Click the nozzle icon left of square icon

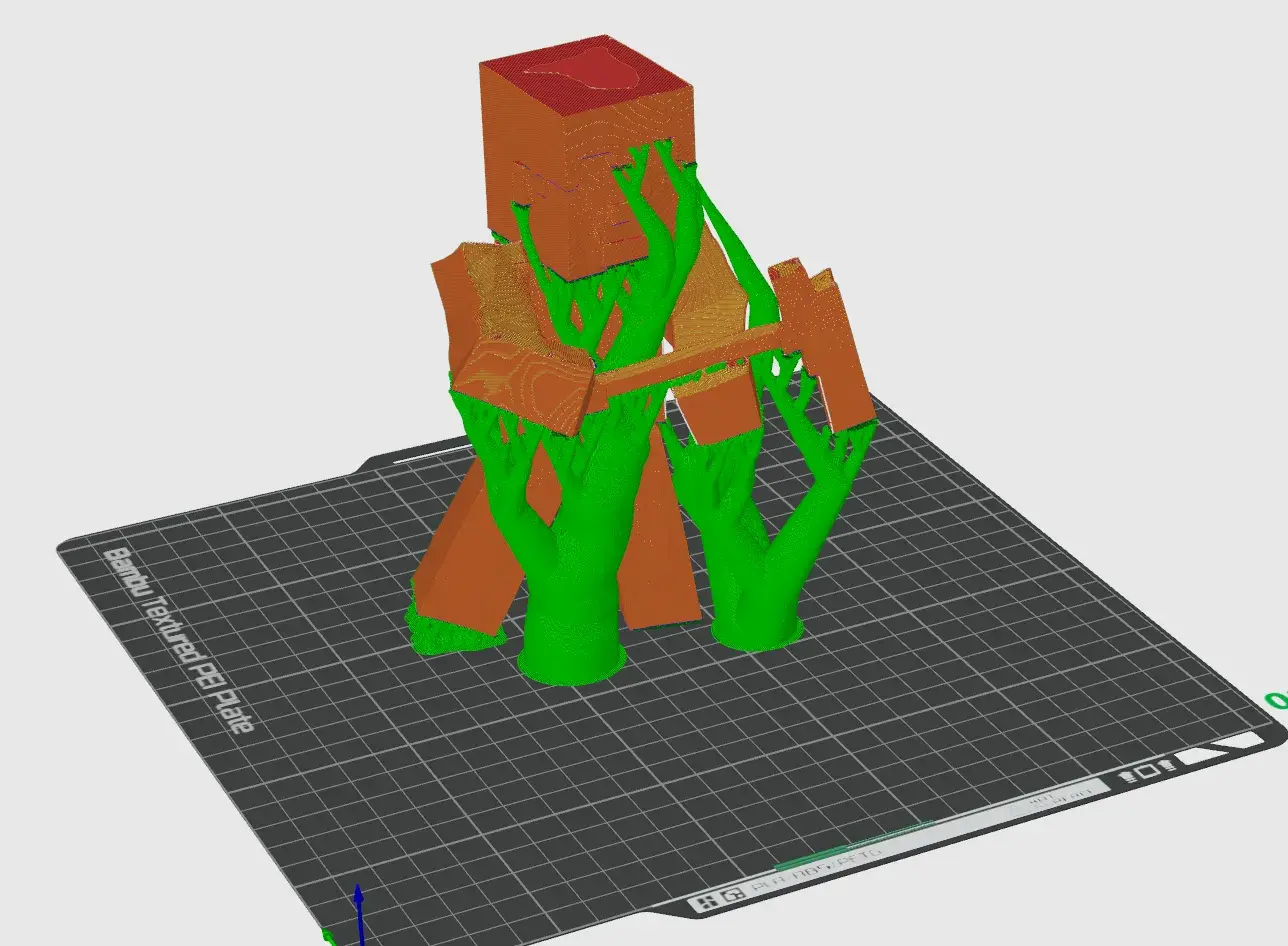click(1128, 775)
